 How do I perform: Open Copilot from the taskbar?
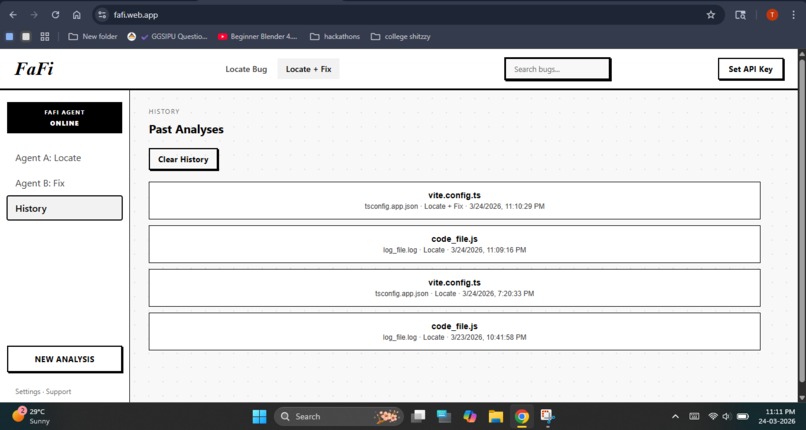469,416
